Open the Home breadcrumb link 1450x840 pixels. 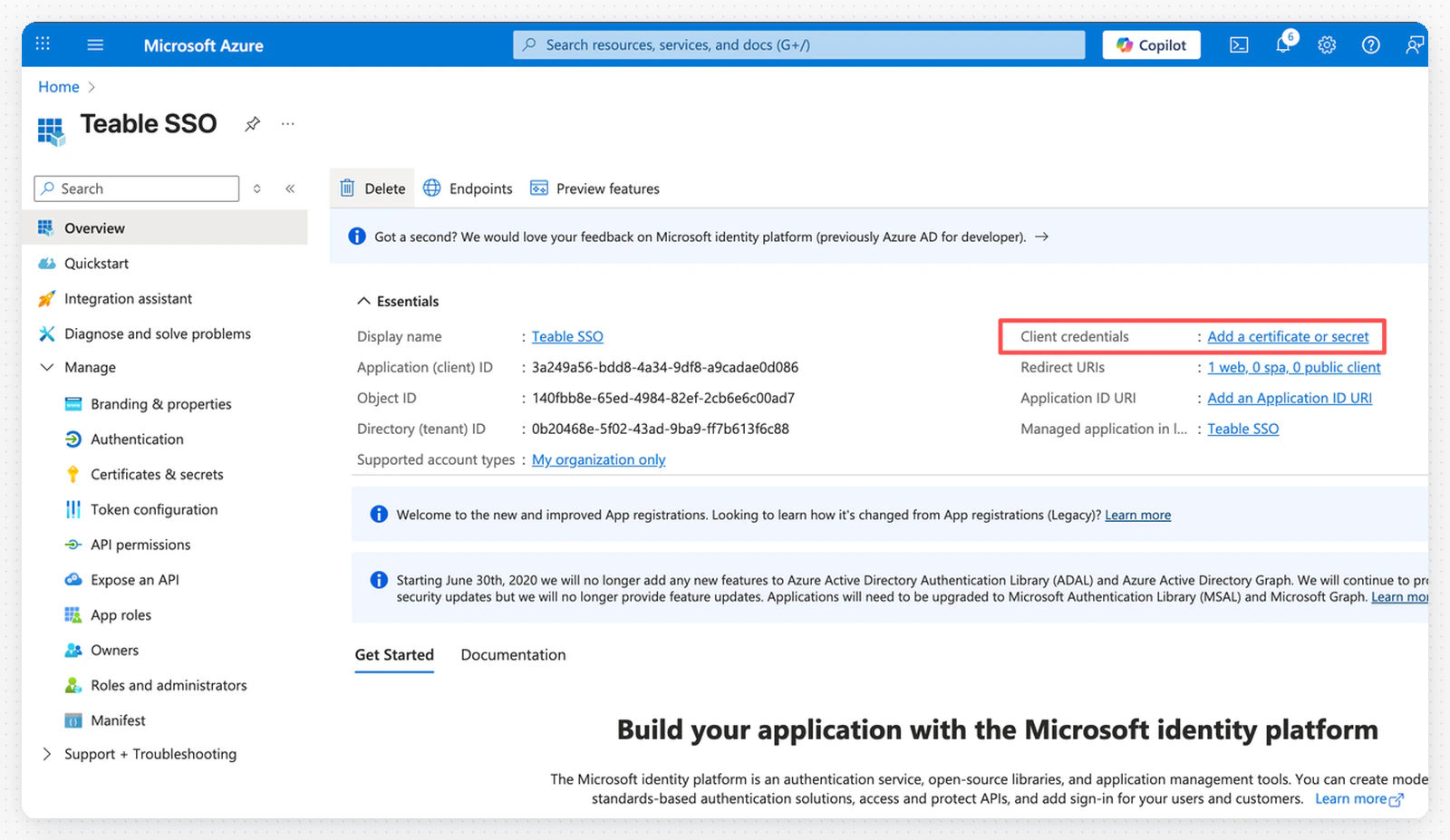coord(59,87)
